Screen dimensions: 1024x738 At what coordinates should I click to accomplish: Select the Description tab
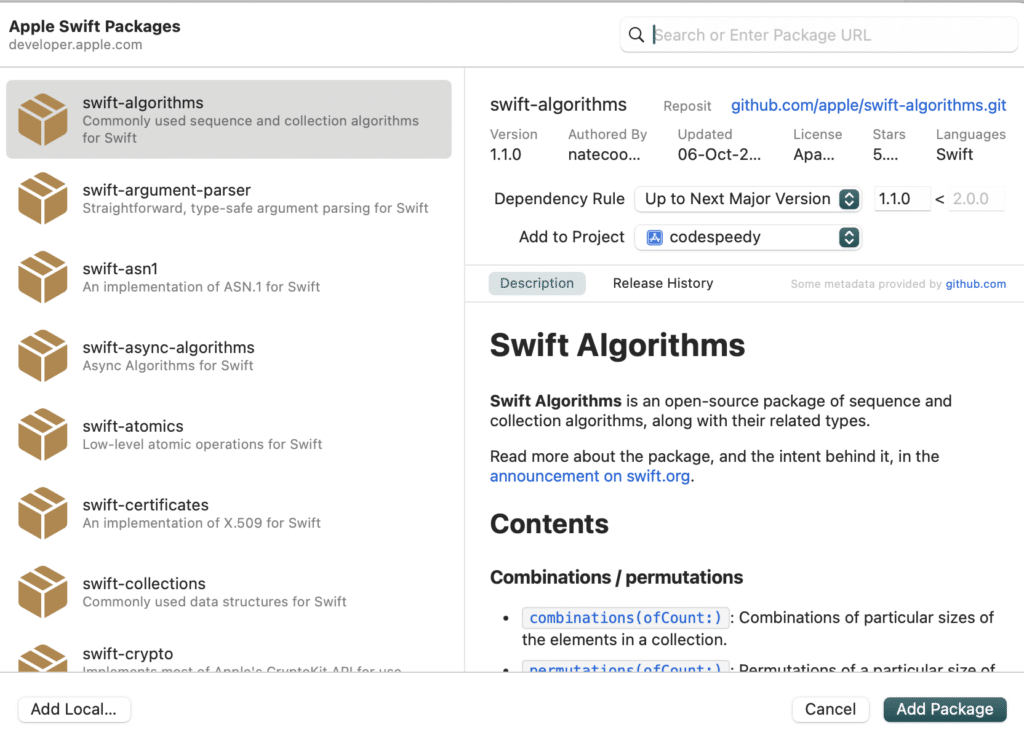[x=537, y=283]
